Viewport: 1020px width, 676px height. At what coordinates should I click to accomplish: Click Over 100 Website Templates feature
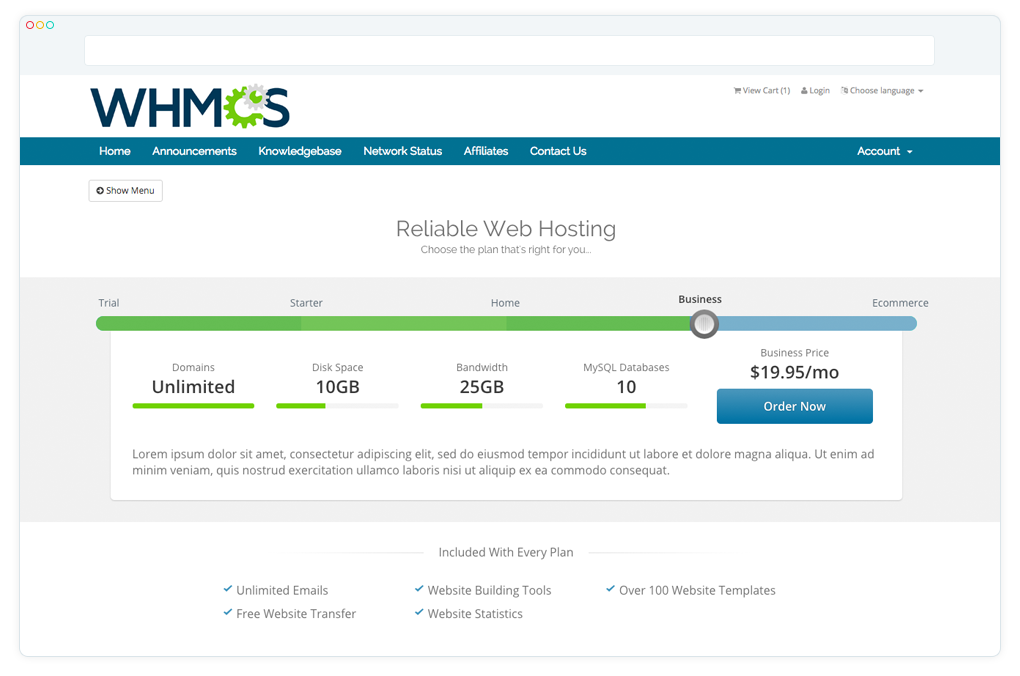coord(697,590)
